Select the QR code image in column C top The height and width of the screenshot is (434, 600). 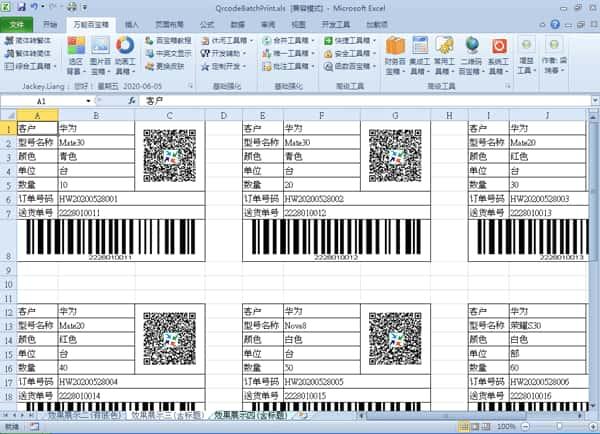click(x=170, y=155)
